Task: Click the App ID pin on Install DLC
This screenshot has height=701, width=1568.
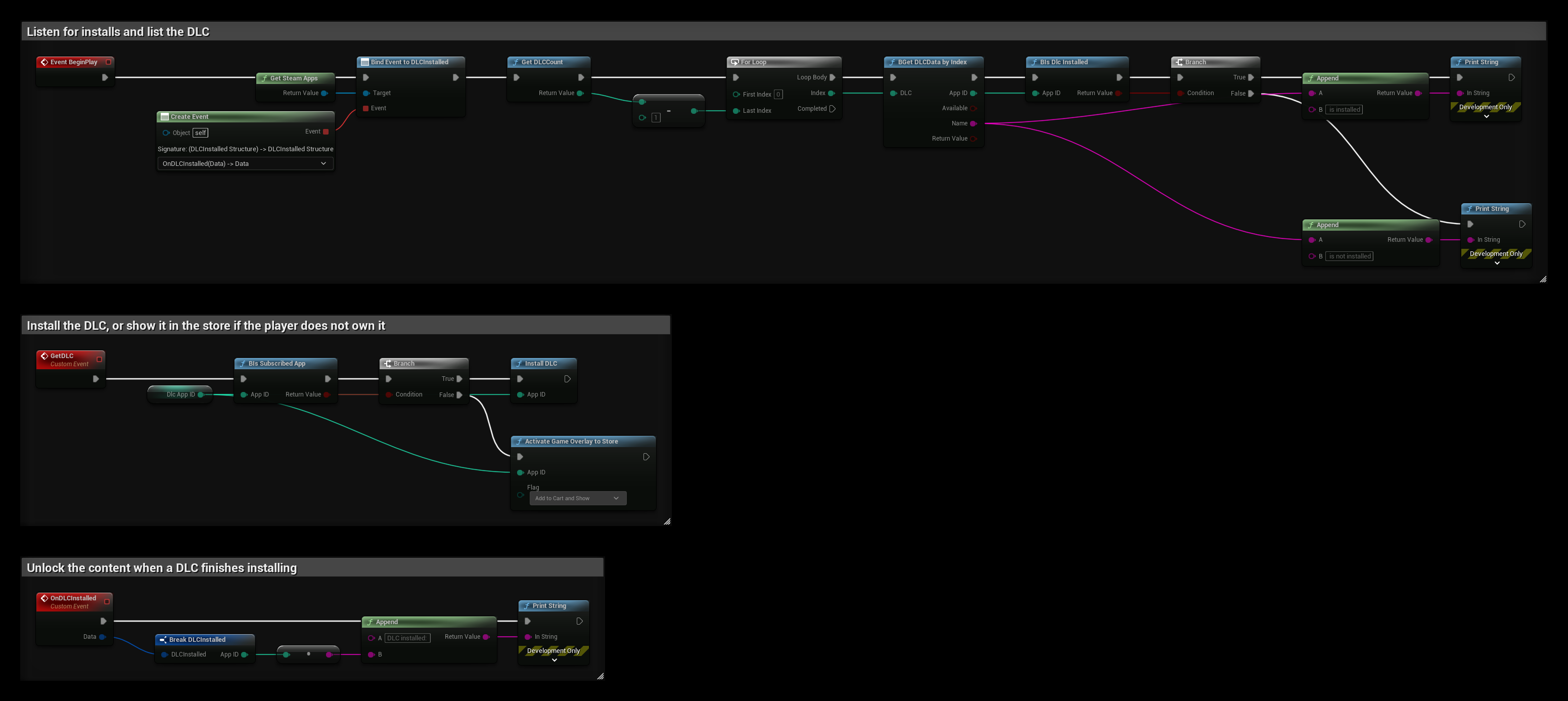Action: [521, 395]
